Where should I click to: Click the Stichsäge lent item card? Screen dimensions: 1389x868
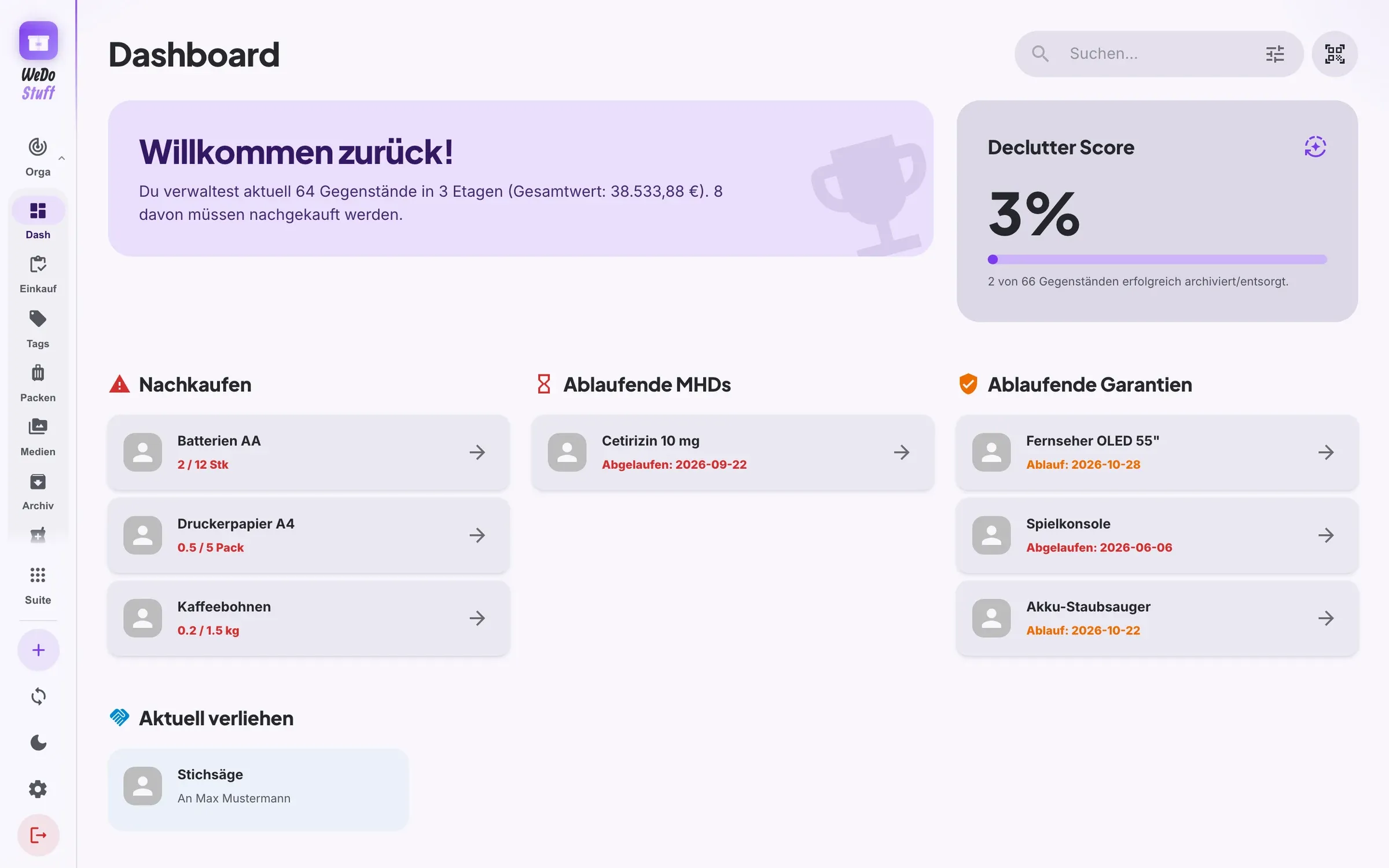point(258,789)
